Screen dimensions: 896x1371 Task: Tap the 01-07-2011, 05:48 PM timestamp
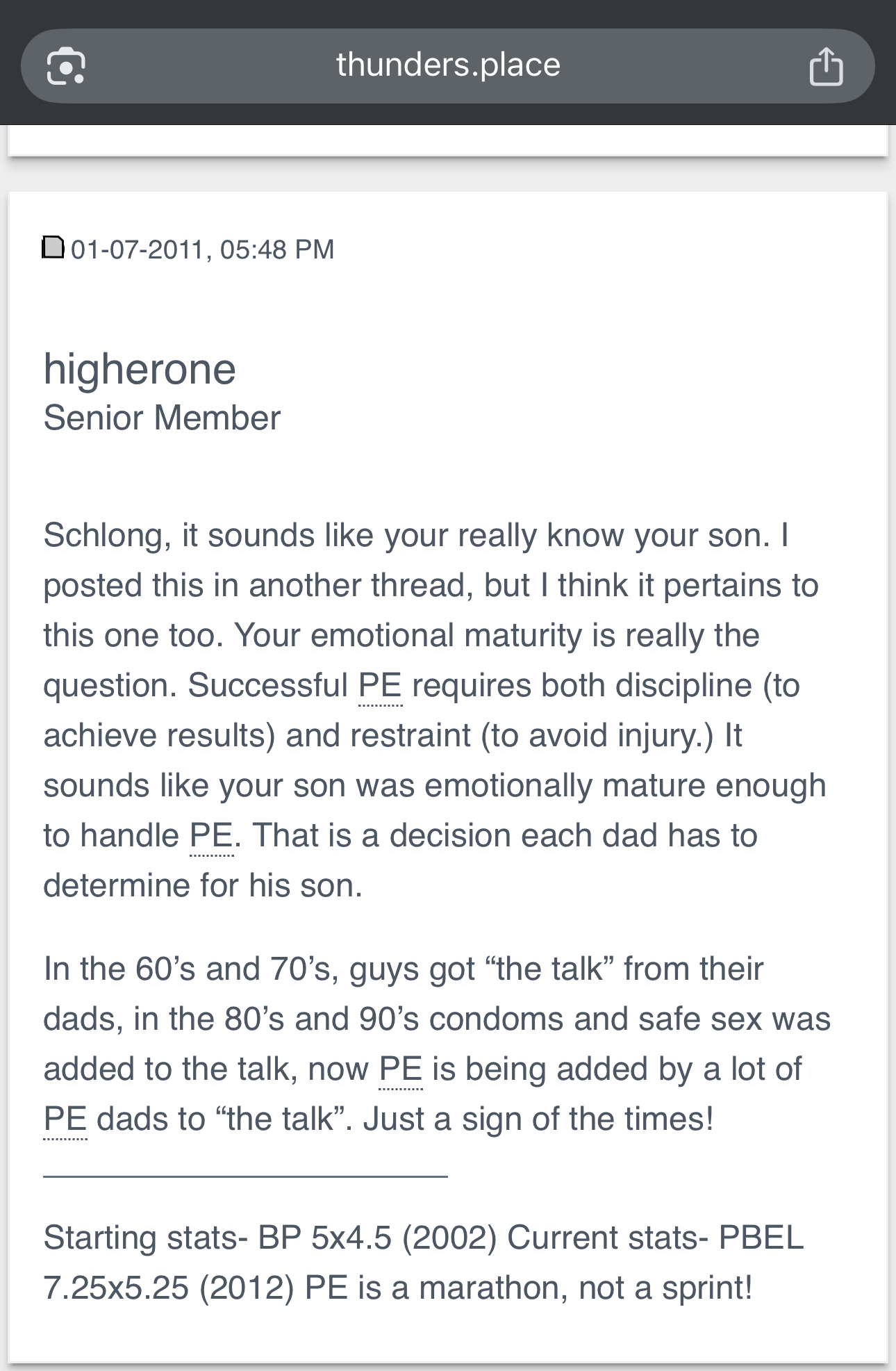(202, 249)
